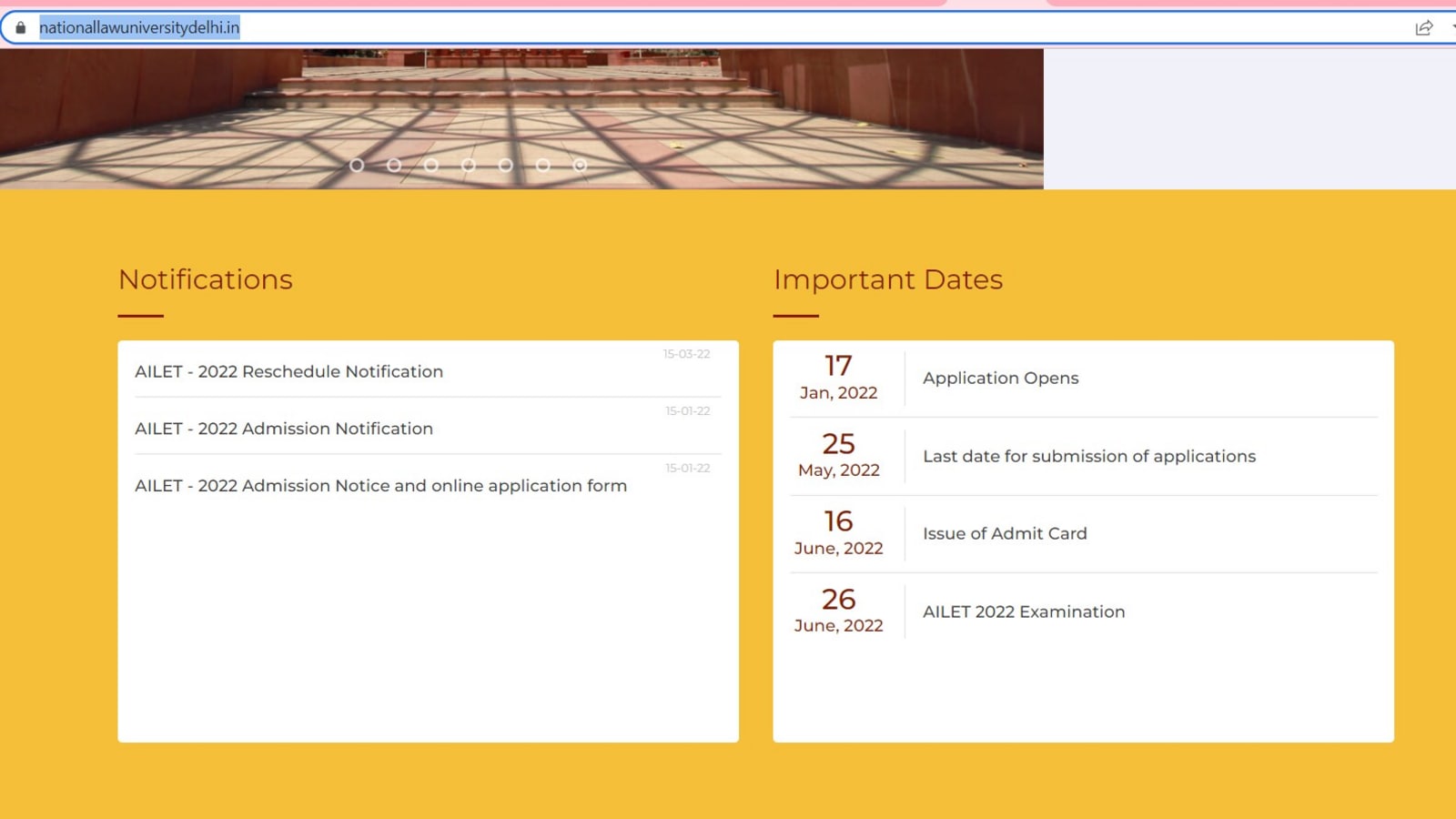1456x819 pixels.
Task: Click the Important Dates heading
Action: click(x=888, y=279)
